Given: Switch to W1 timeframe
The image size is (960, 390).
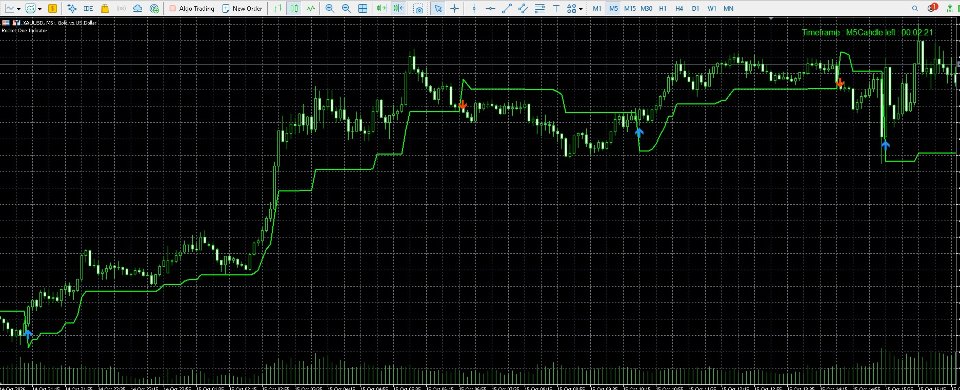Looking at the screenshot, I should pyautogui.click(x=712, y=9).
